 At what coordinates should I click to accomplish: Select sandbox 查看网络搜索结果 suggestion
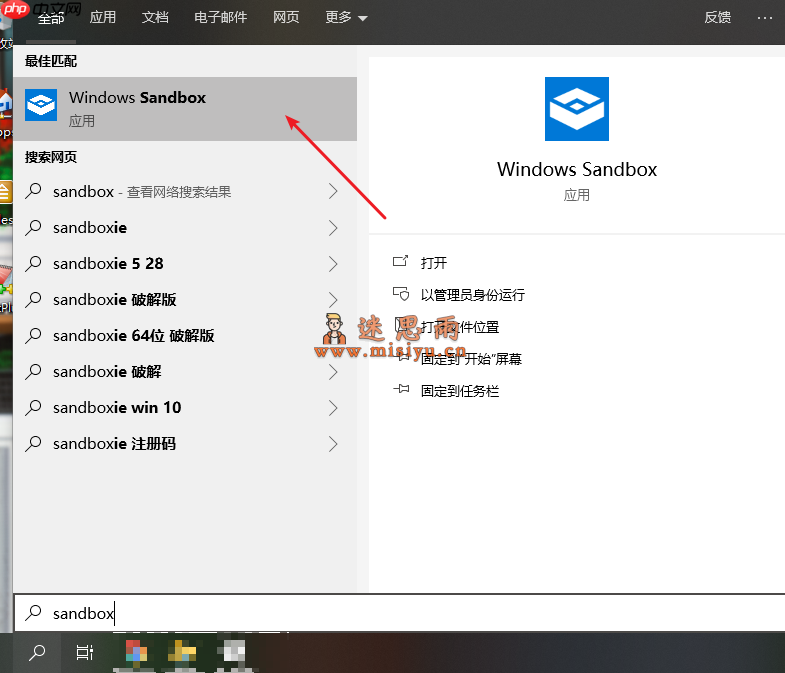click(x=185, y=191)
